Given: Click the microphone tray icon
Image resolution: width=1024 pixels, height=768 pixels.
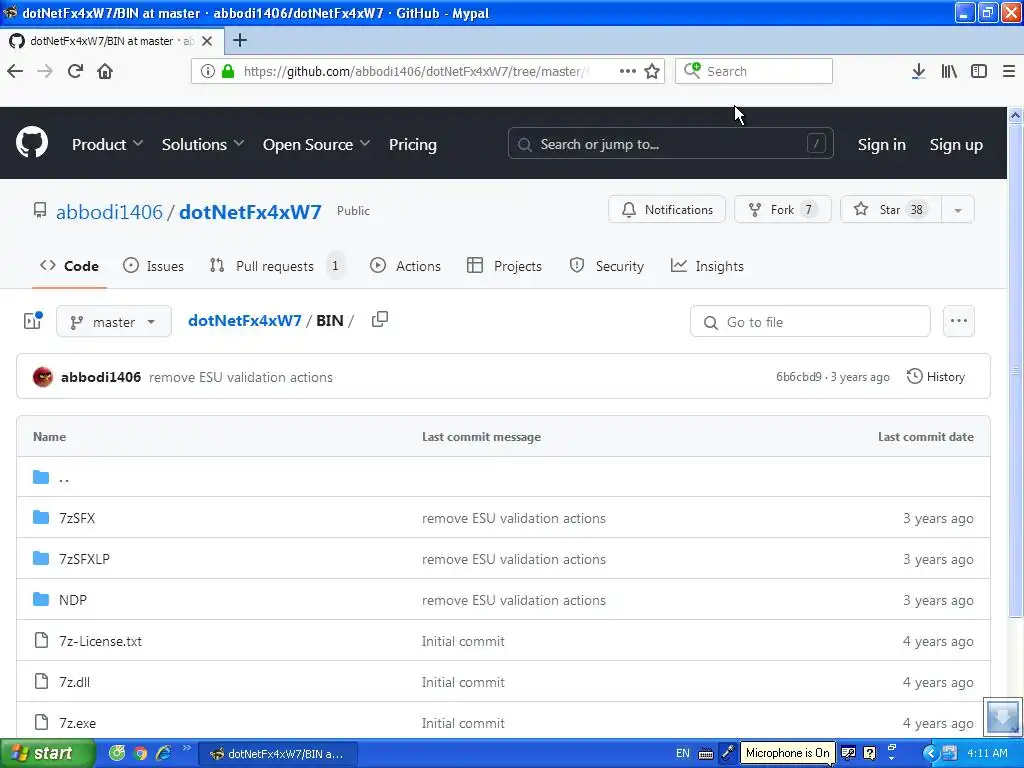Looking at the screenshot, I should (x=728, y=753).
